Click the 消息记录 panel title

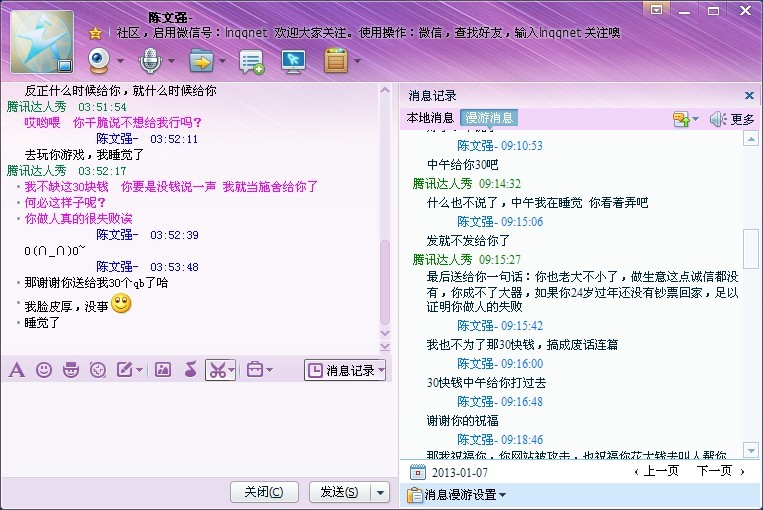[x=432, y=95]
